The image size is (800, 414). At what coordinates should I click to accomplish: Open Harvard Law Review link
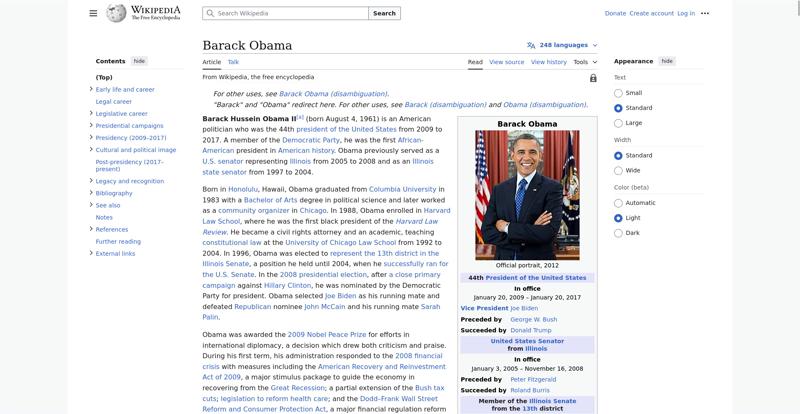point(320,227)
